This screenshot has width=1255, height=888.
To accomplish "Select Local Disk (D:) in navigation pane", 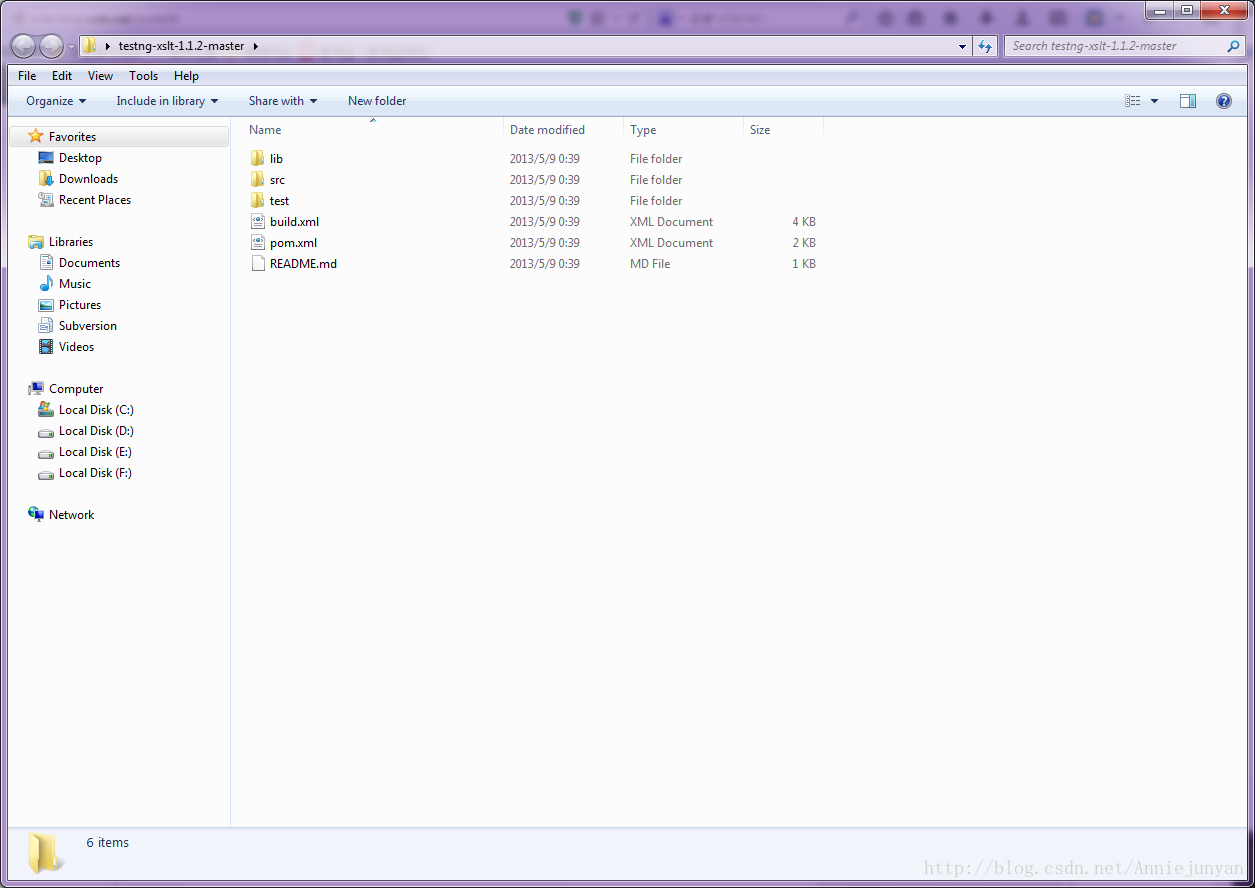I will (x=95, y=431).
